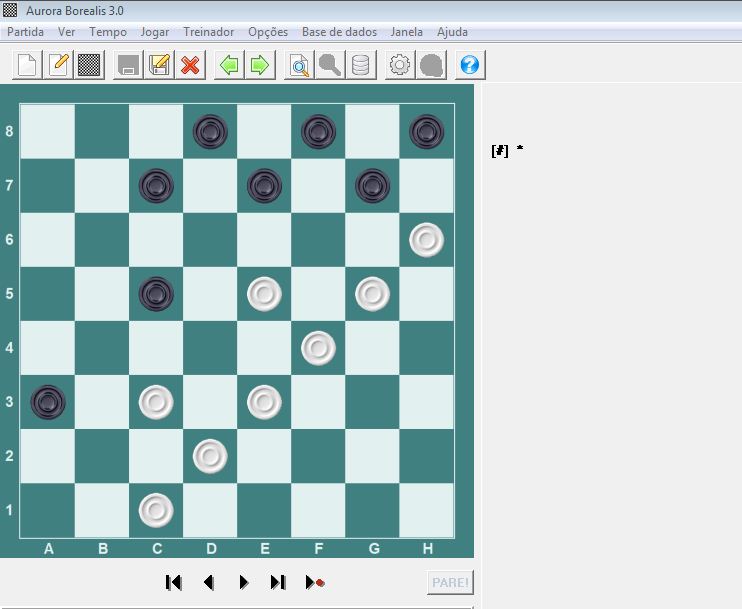742x609 pixels.
Task: Open the Partida menu
Action: (26, 32)
